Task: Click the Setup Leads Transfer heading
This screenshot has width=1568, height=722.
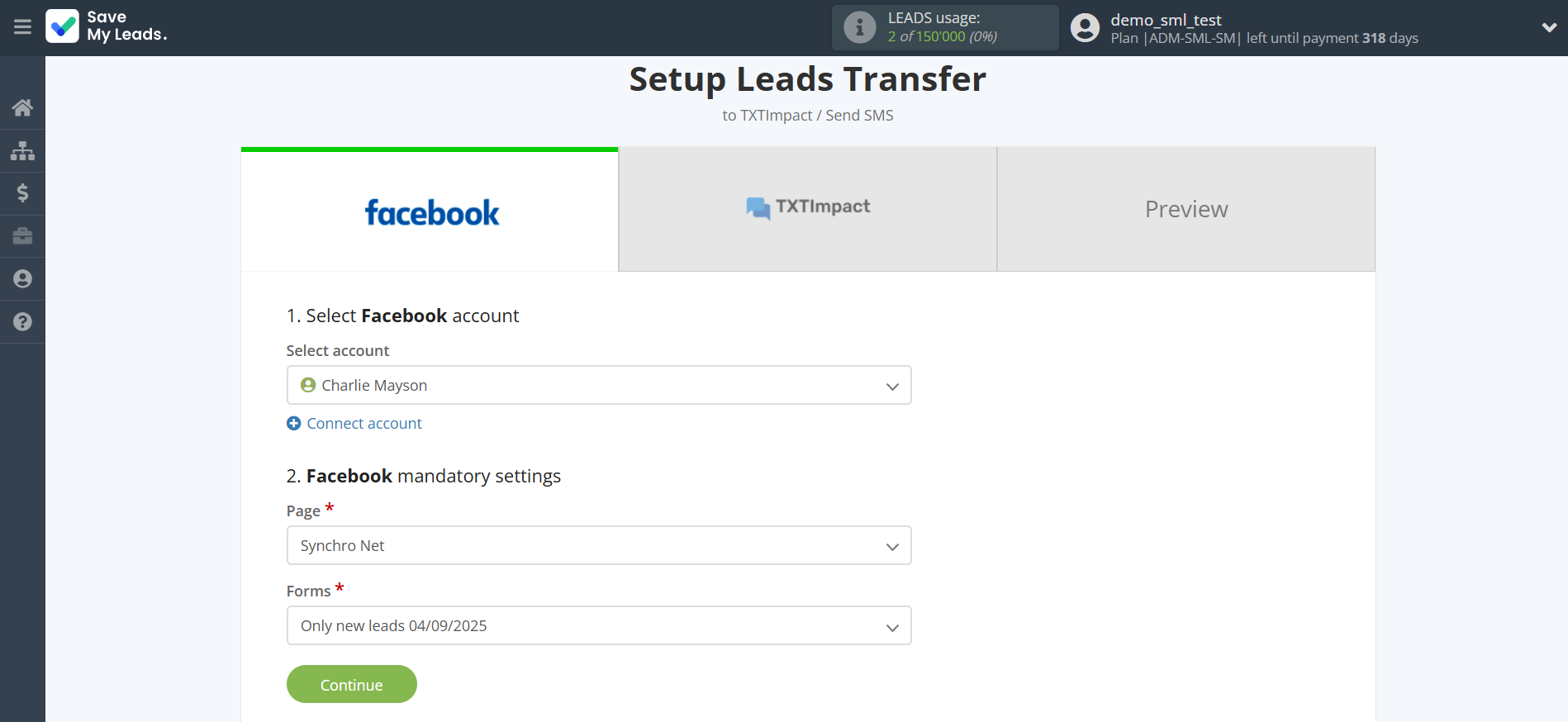Action: tap(808, 79)
